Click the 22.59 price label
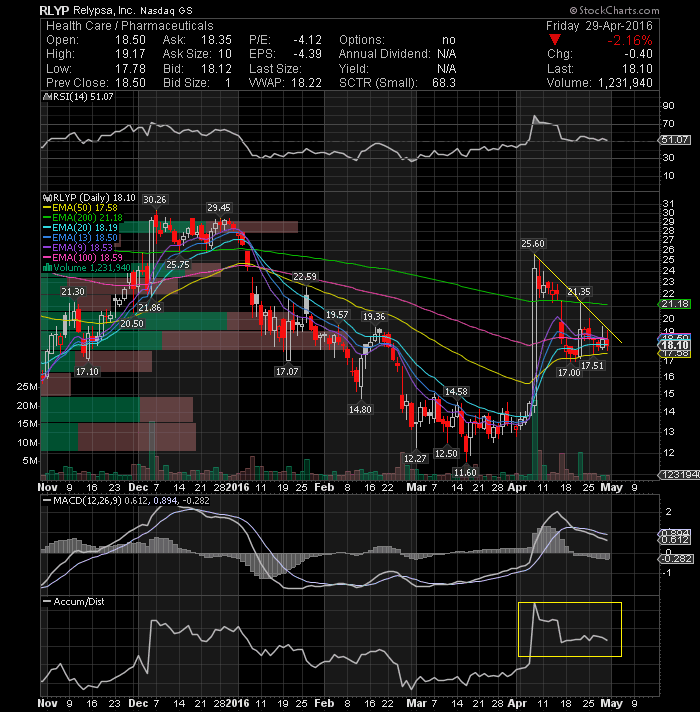700x712 pixels. 305,277
